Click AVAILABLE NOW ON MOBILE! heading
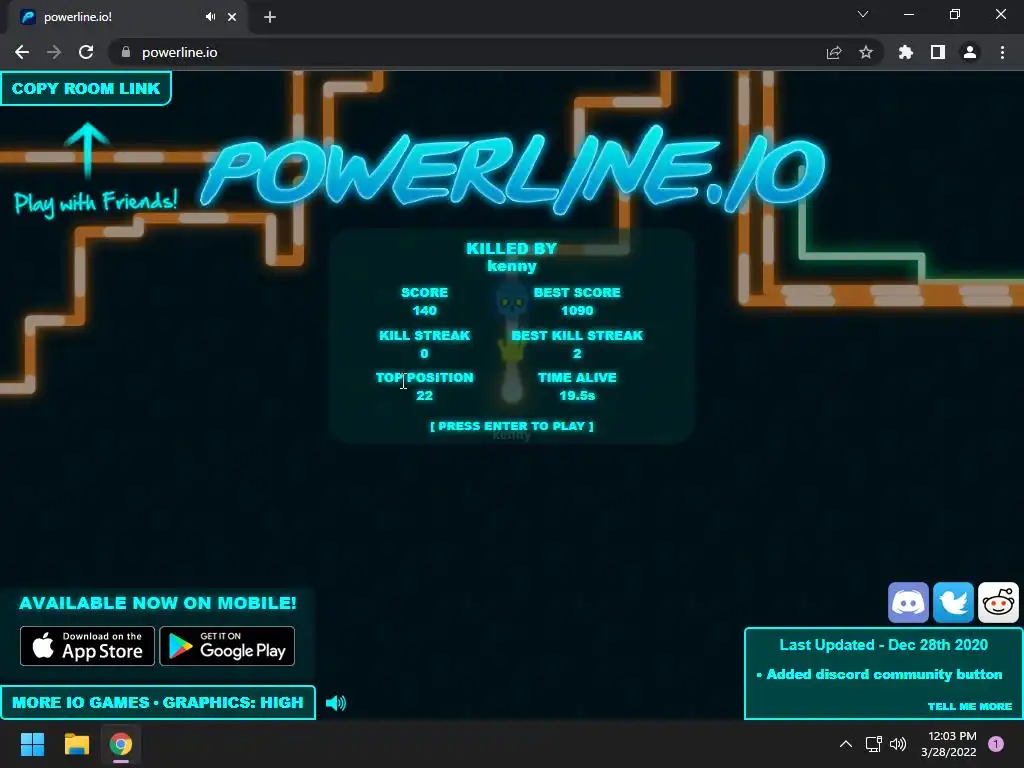The height and width of the screenshot is (768, 1024). pyautogui.click(x=157, y=603)
